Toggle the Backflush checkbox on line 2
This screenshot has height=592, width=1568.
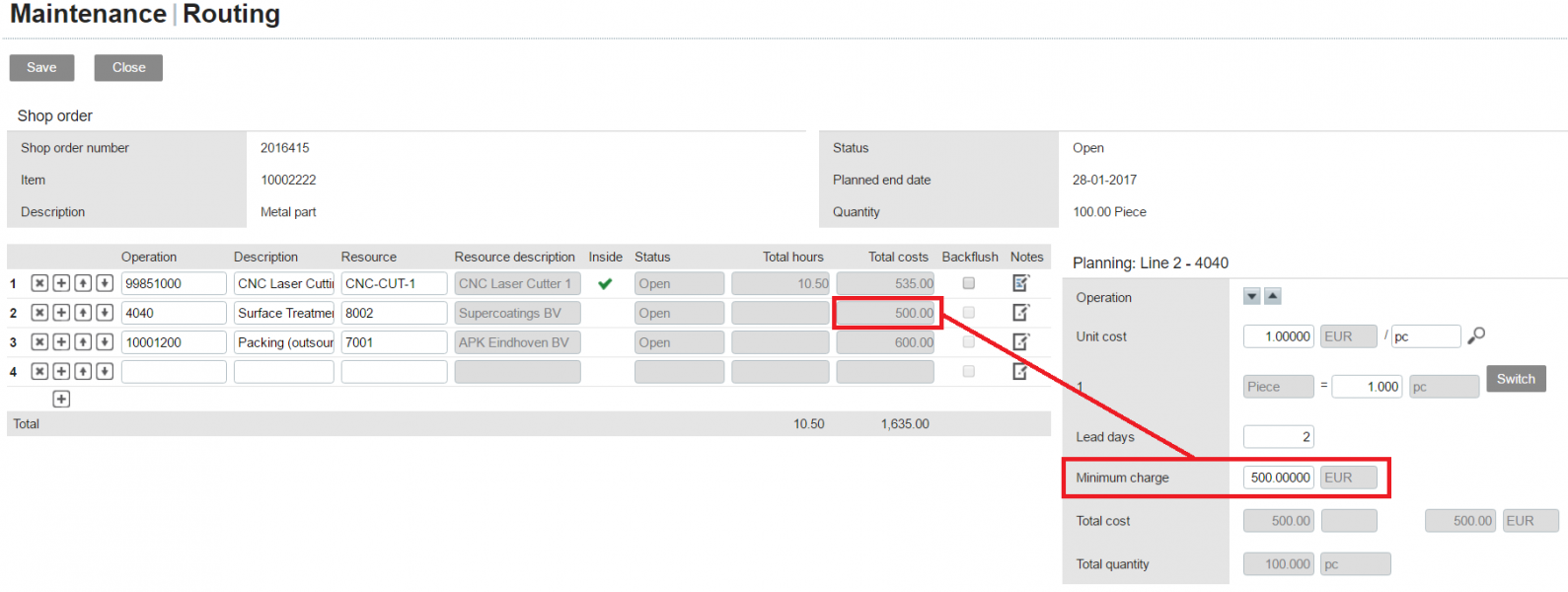pyautogui.click(x=968, y=313)
